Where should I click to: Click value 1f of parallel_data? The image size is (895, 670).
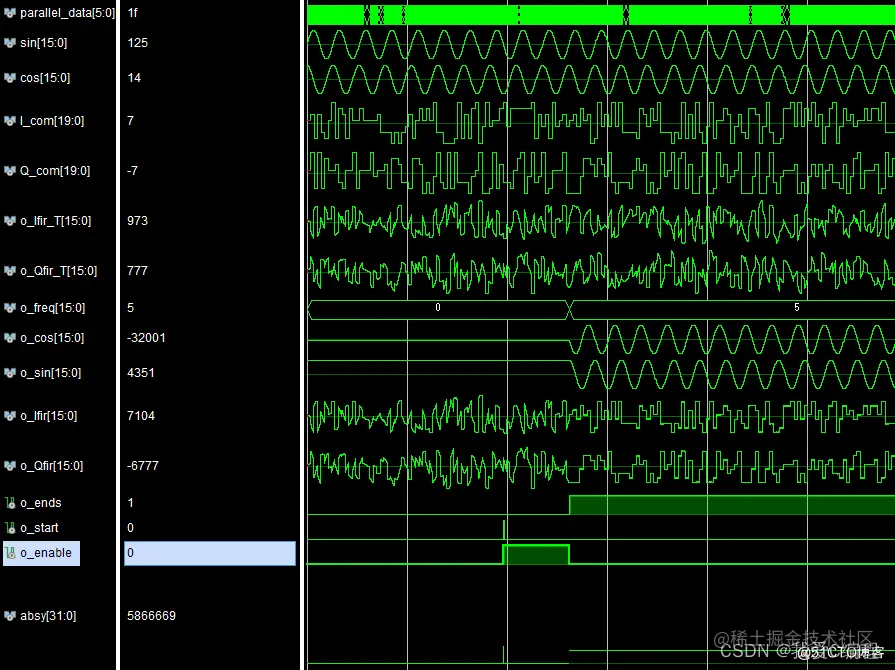132,13
